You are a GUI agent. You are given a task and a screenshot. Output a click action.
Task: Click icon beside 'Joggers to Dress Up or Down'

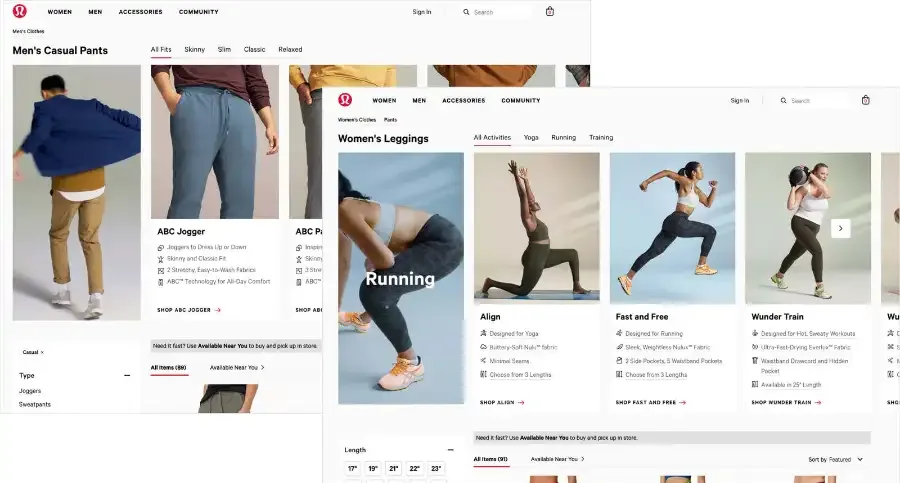tap(161, 248)
